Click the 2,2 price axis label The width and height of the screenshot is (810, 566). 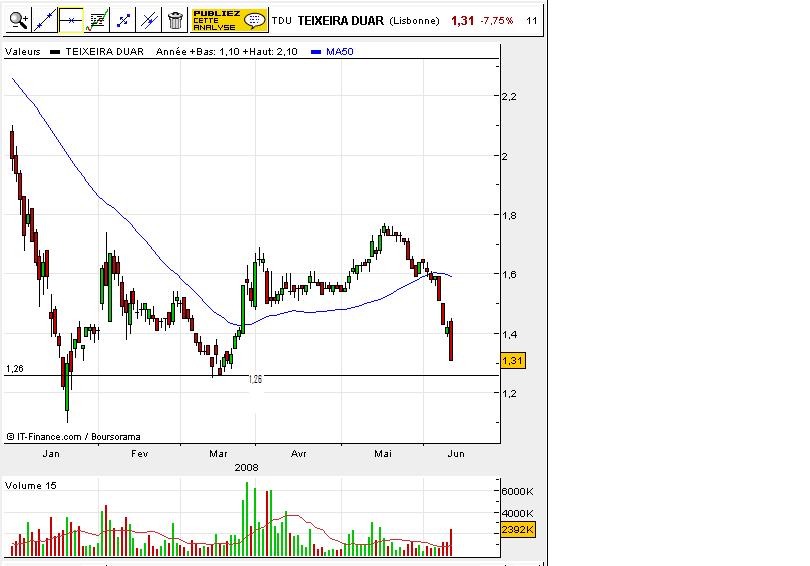point(509,97)
